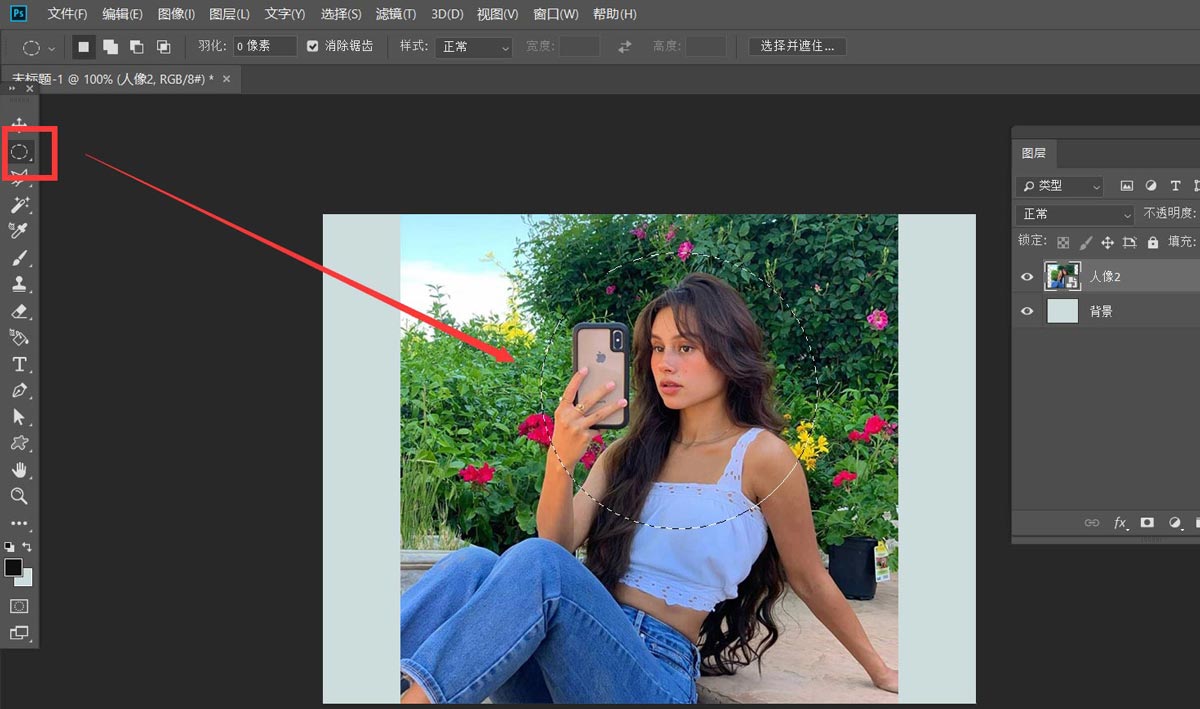Viewport: 1200px width, 709px height.
Task: Filter layers by pixel layer icon
Action: [1127, 186]
